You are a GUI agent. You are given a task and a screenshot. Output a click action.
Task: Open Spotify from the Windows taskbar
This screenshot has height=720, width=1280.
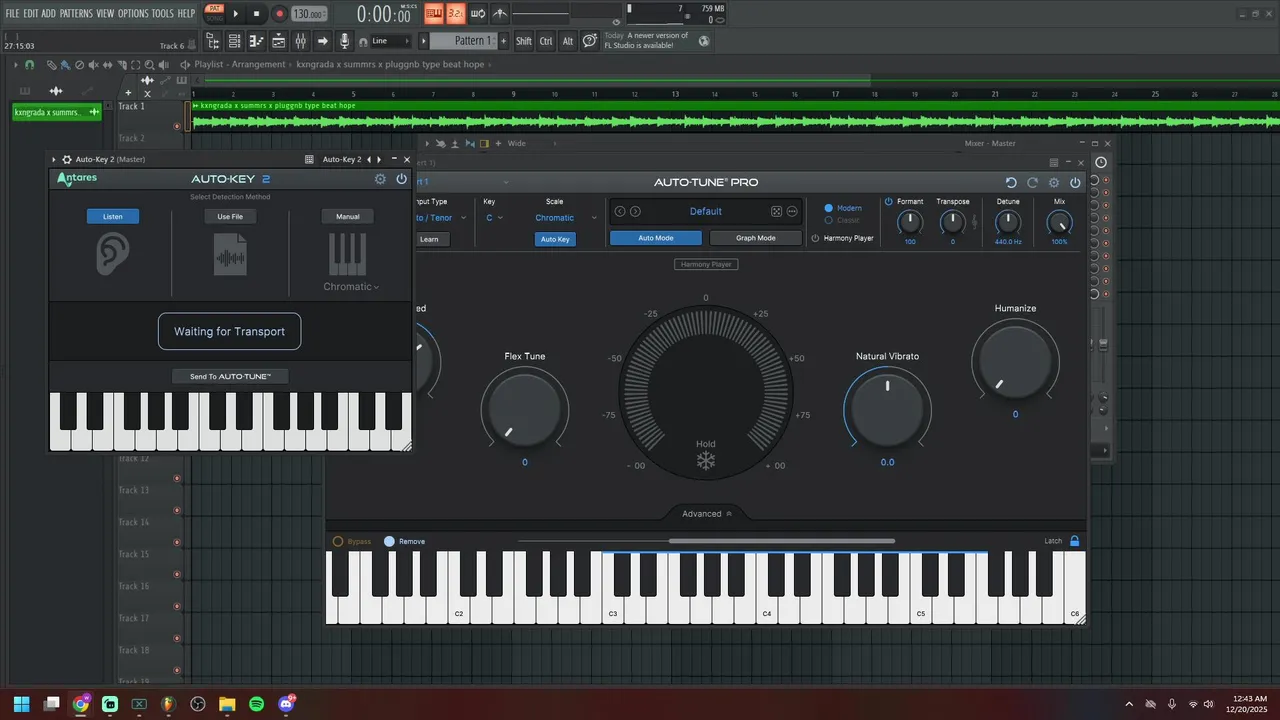[x=256, y=704]
